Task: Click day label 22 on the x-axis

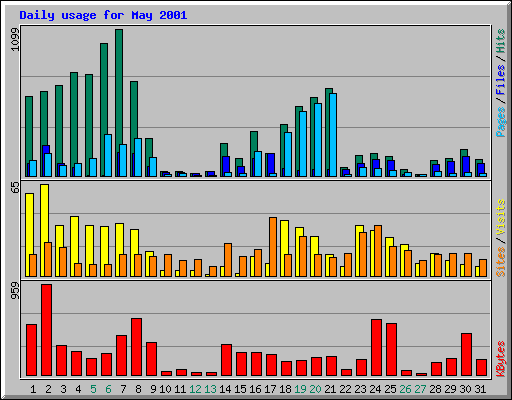Action: [x=345, y=389]
